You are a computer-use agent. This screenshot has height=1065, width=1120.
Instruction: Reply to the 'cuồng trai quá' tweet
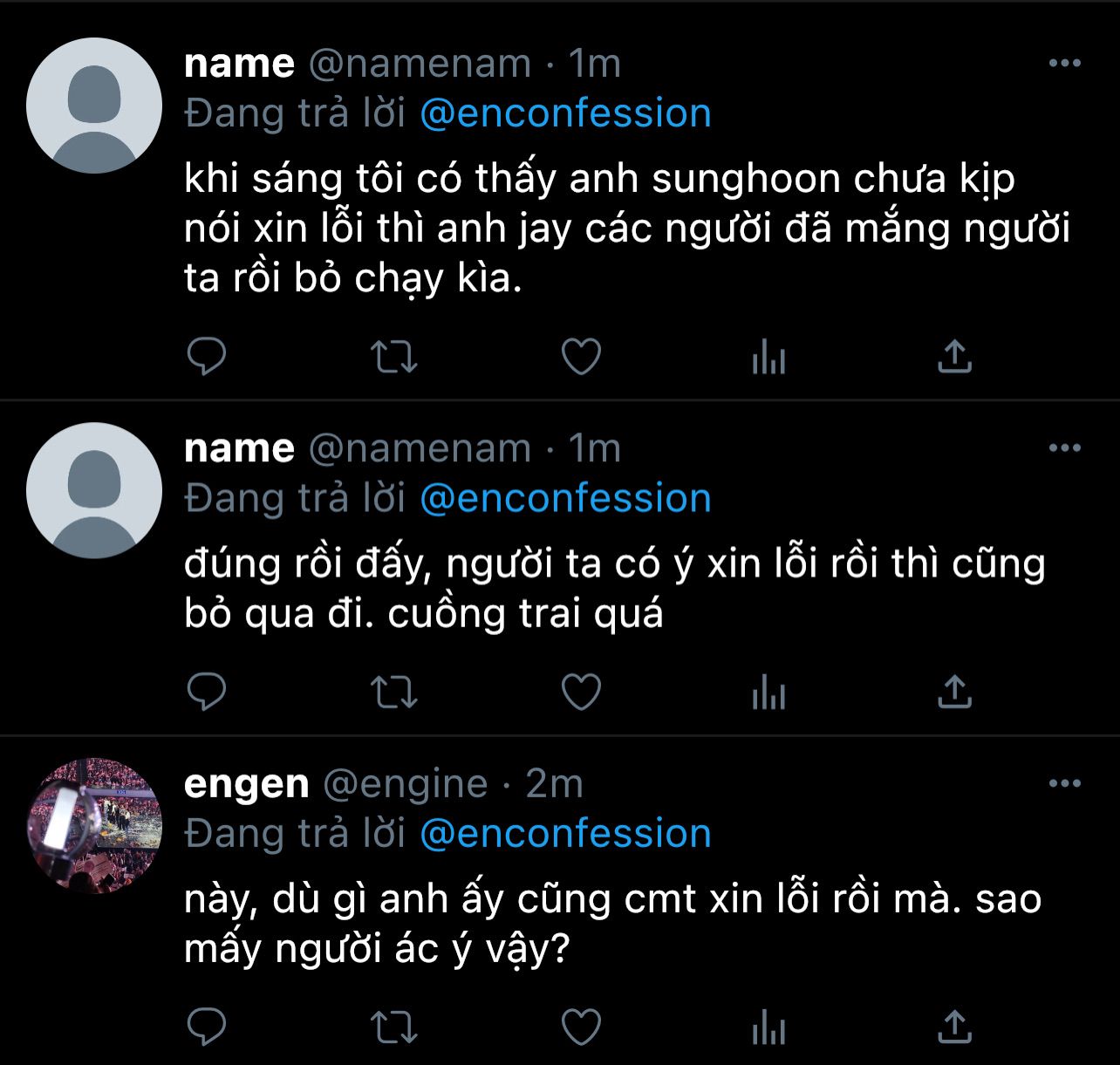pyautogui.click(x=207, y=693)
